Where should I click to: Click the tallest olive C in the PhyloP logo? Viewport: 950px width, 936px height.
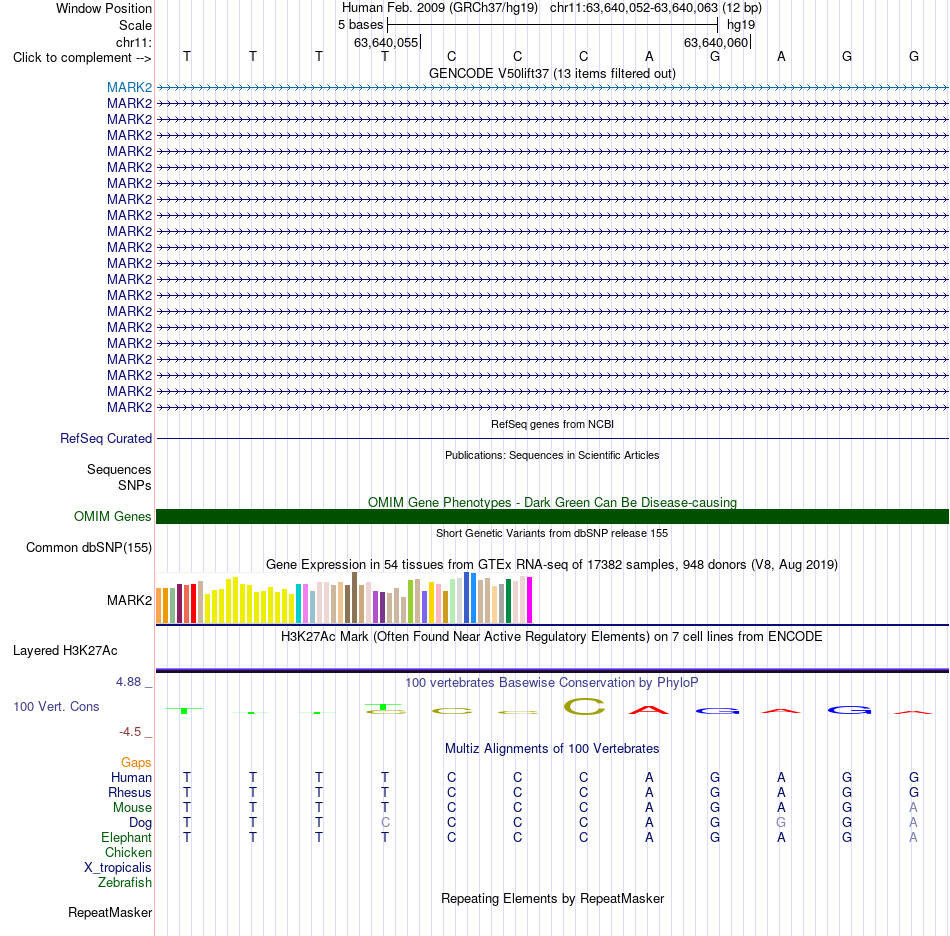point(584,706)
